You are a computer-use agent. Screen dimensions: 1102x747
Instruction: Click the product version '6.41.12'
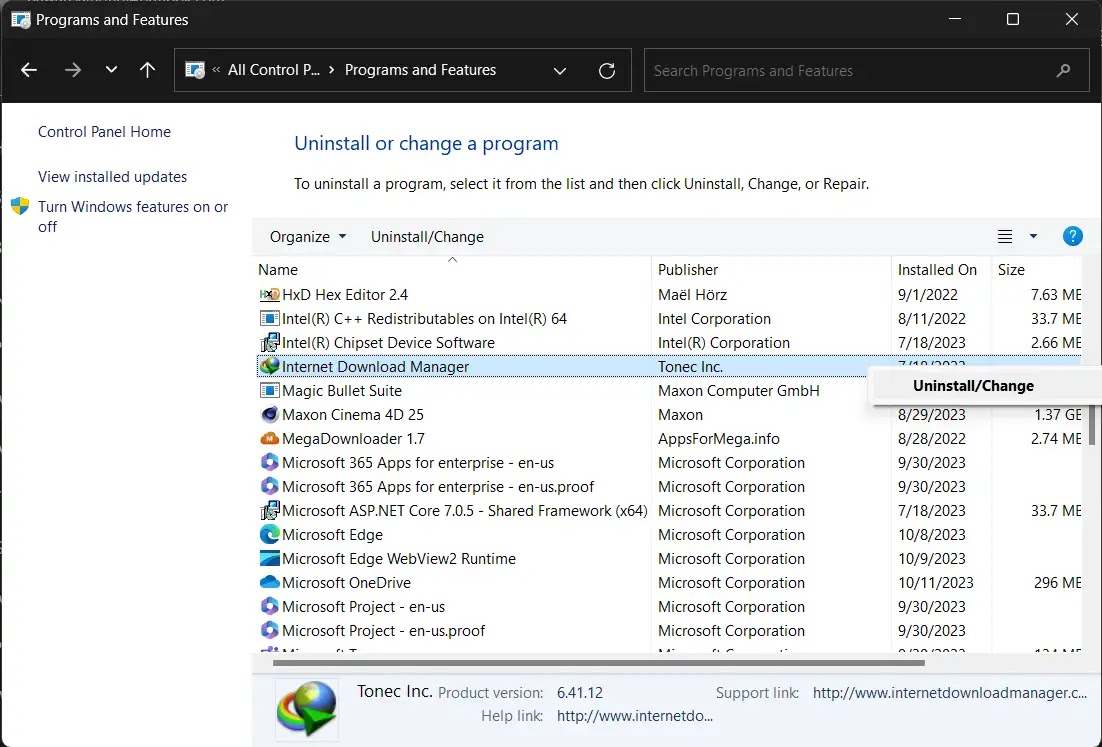[x=580, y=693]
